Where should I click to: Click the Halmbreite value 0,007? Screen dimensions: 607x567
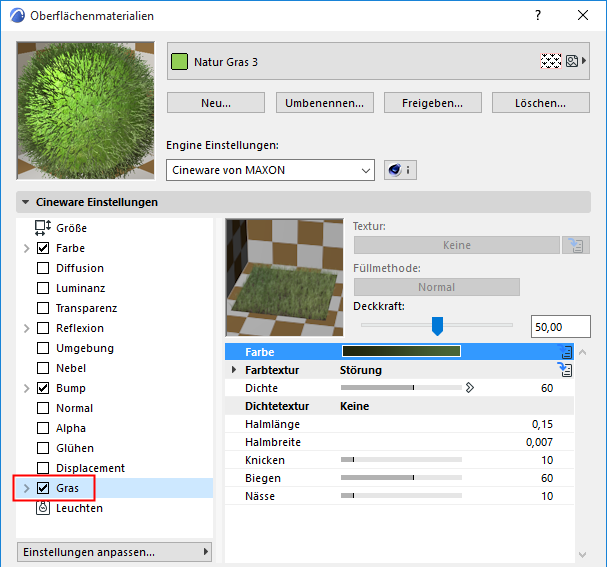539,442
